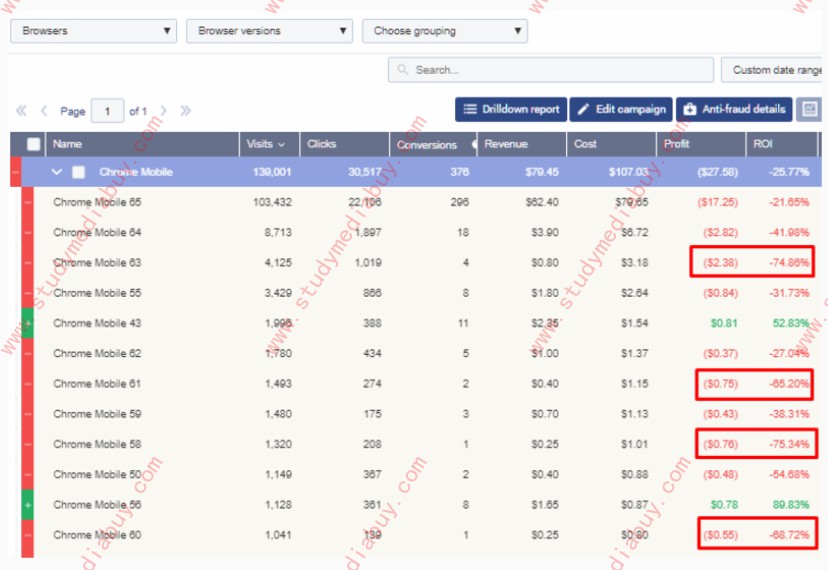Click the $79.45 total revenue cell

pos(542,172)
